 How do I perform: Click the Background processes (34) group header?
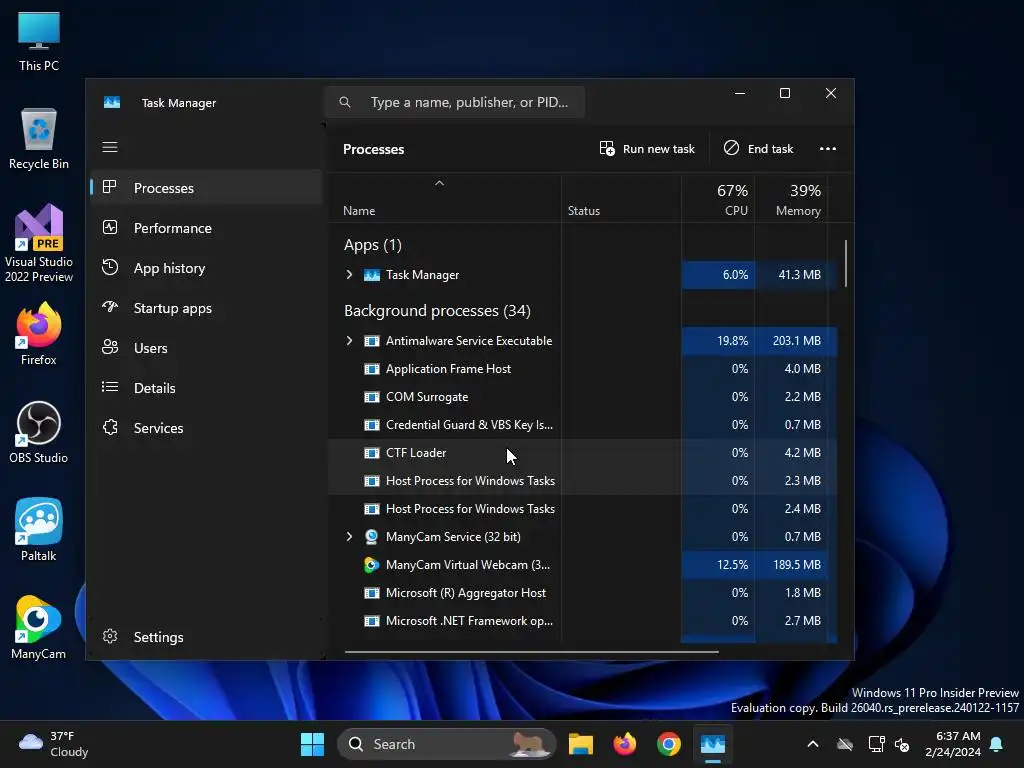tap(437, 311)
